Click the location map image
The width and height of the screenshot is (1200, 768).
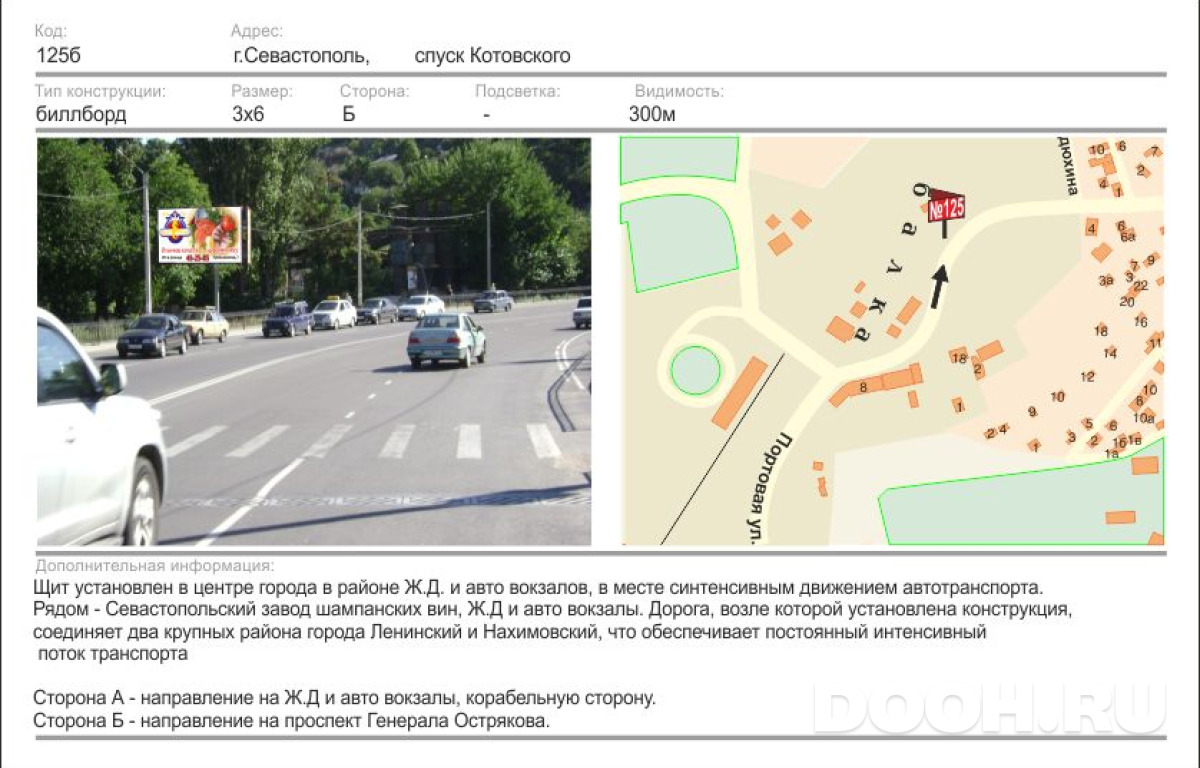(x=893, y=341)
